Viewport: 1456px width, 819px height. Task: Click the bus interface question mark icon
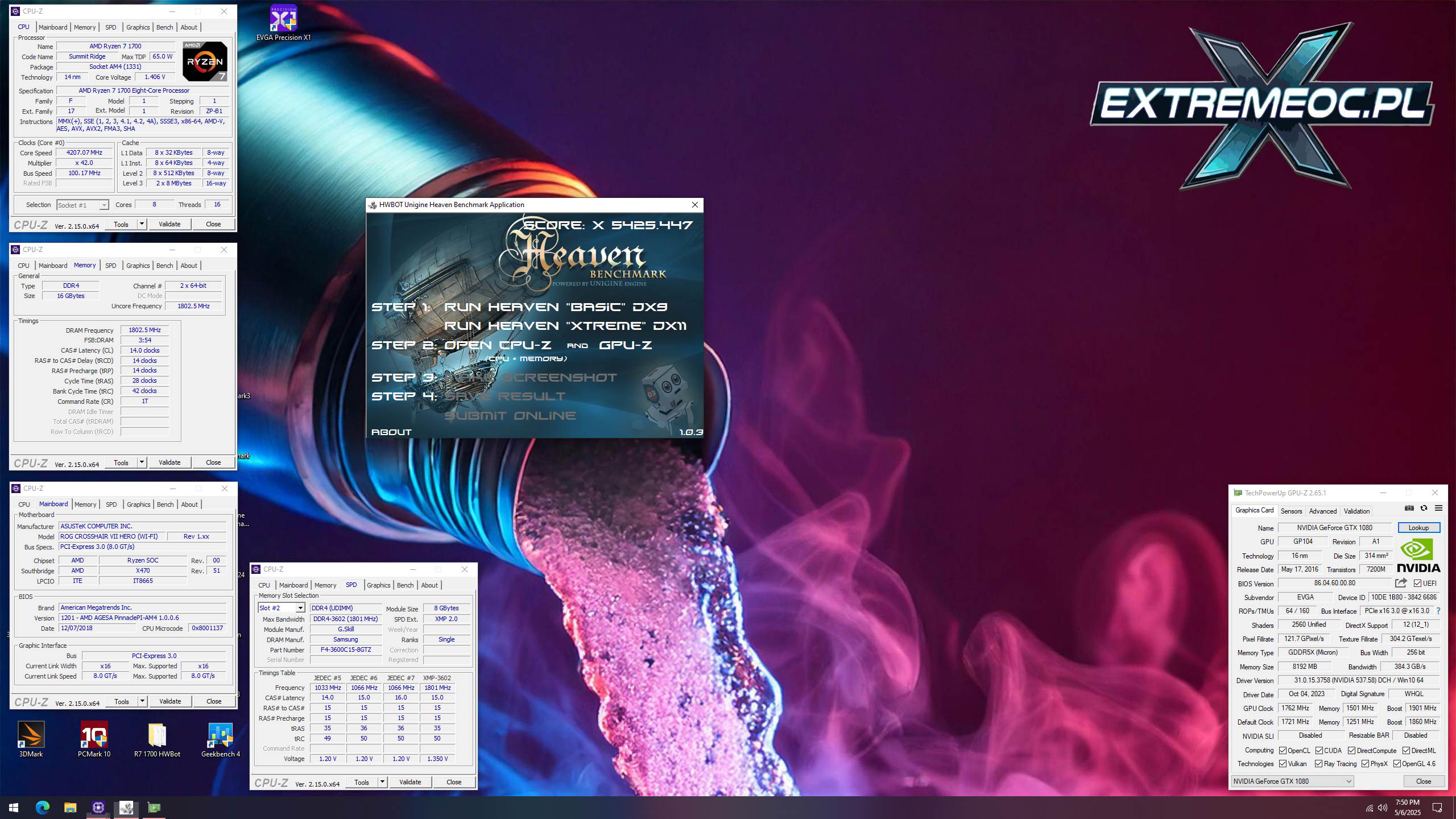[1438, 611]
